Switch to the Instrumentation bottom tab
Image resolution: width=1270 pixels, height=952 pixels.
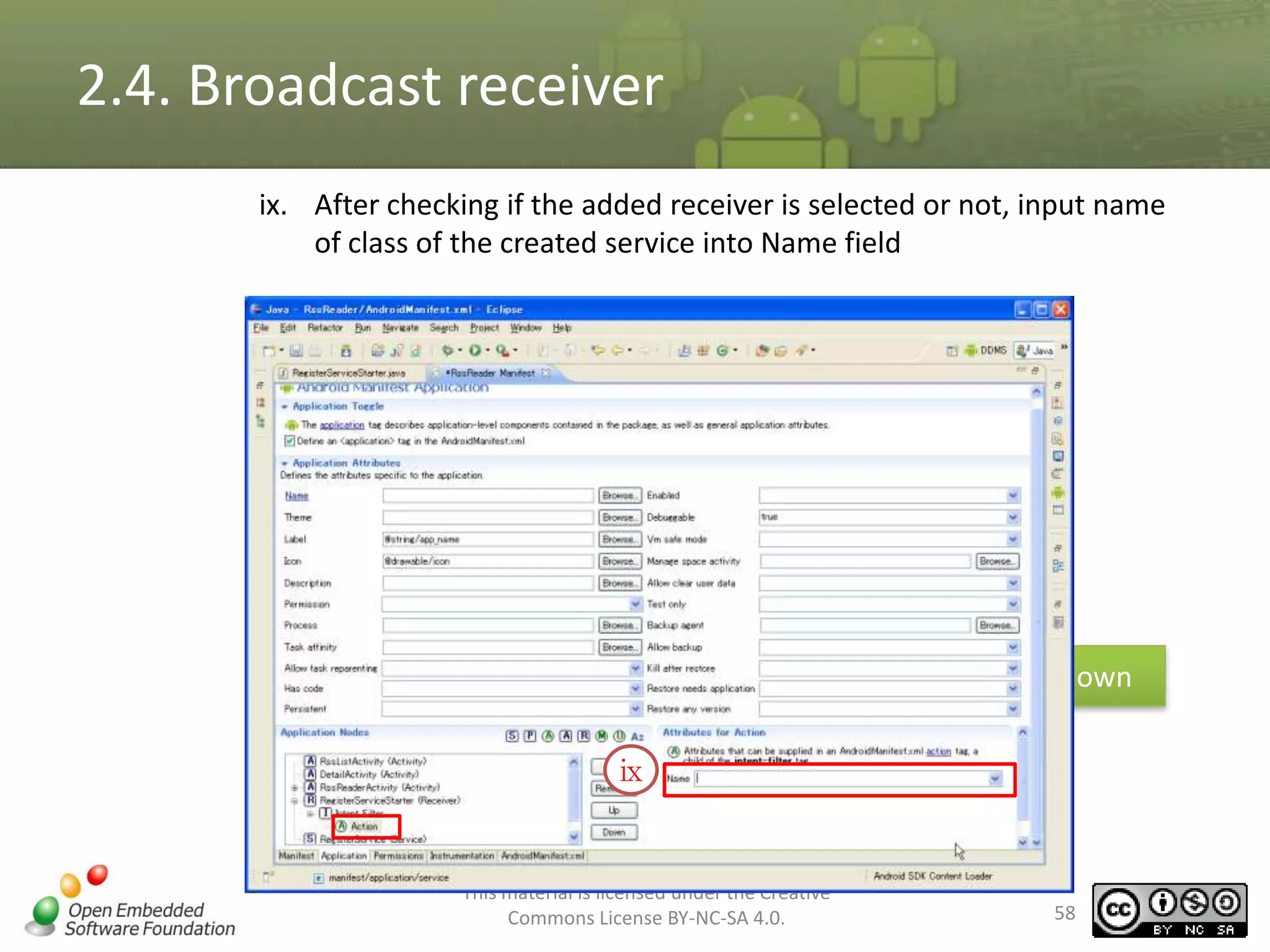click(462, 856)
